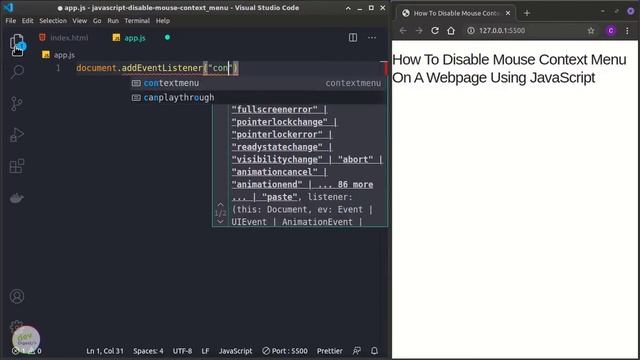
Task: Choose contextmenu autocomplete suggestion
Action: click(257, 83)
